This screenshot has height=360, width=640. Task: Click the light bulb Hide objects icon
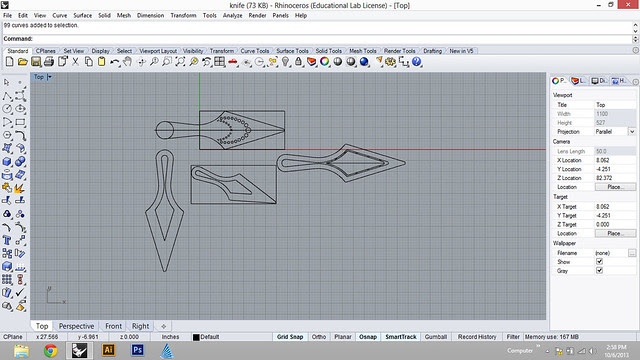tap(285, 62)
